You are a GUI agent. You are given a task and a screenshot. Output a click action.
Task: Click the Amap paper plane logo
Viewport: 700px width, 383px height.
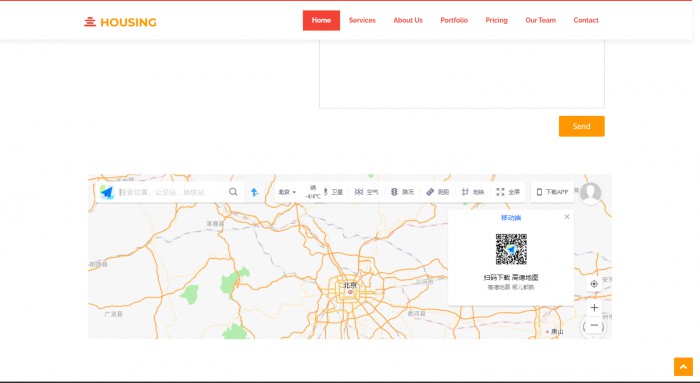107,192
